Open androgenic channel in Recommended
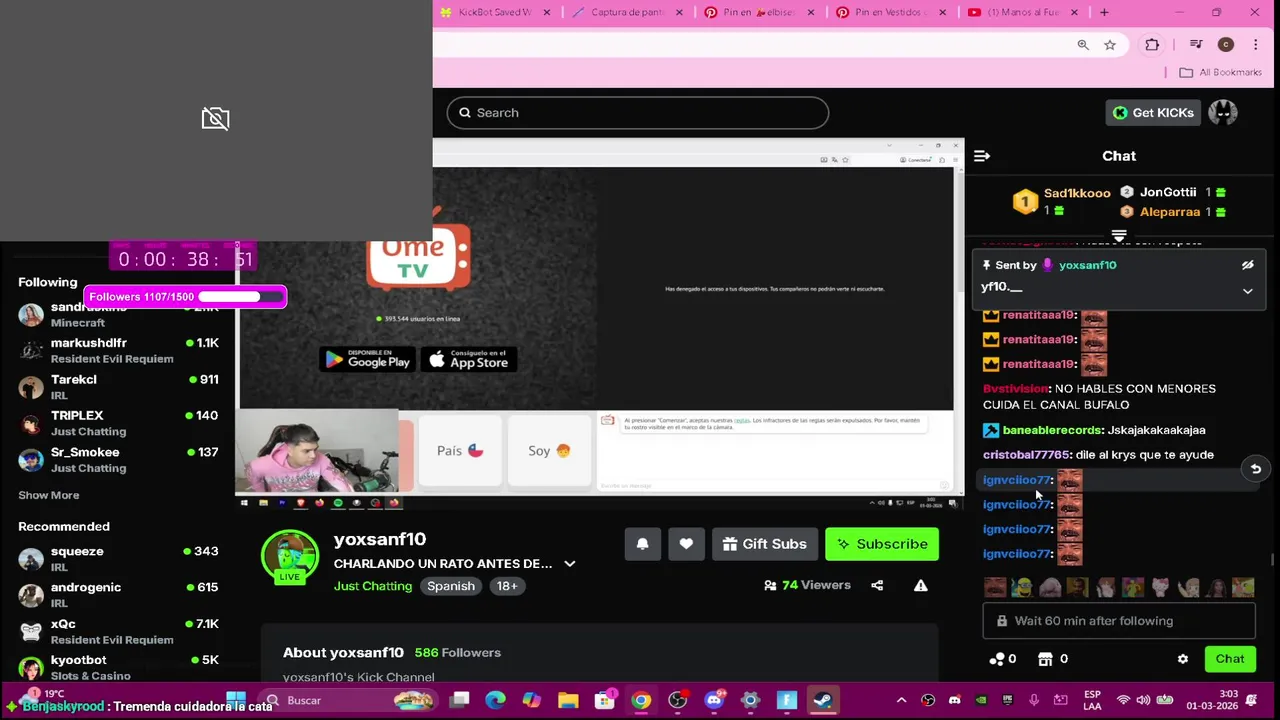This screenshot has width=1280, height=720. point(118,595)
